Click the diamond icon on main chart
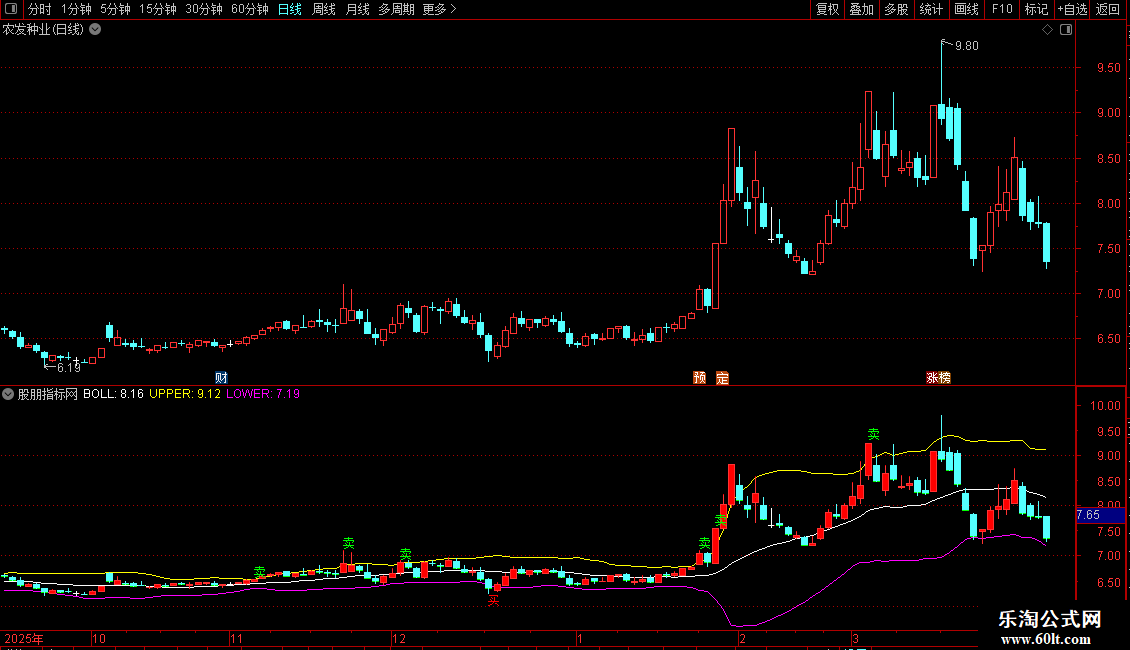The height and width of the screenshot is (650, 1130). (1048, 30)
